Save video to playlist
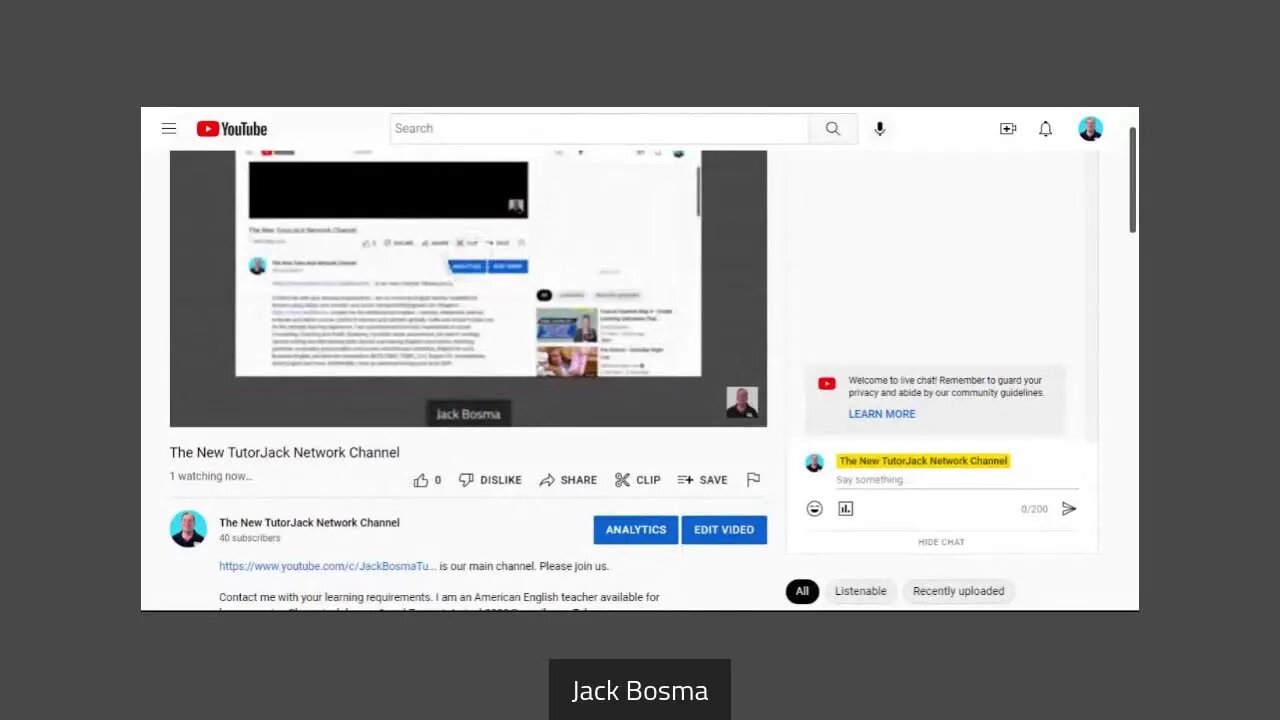 (702, 480)
